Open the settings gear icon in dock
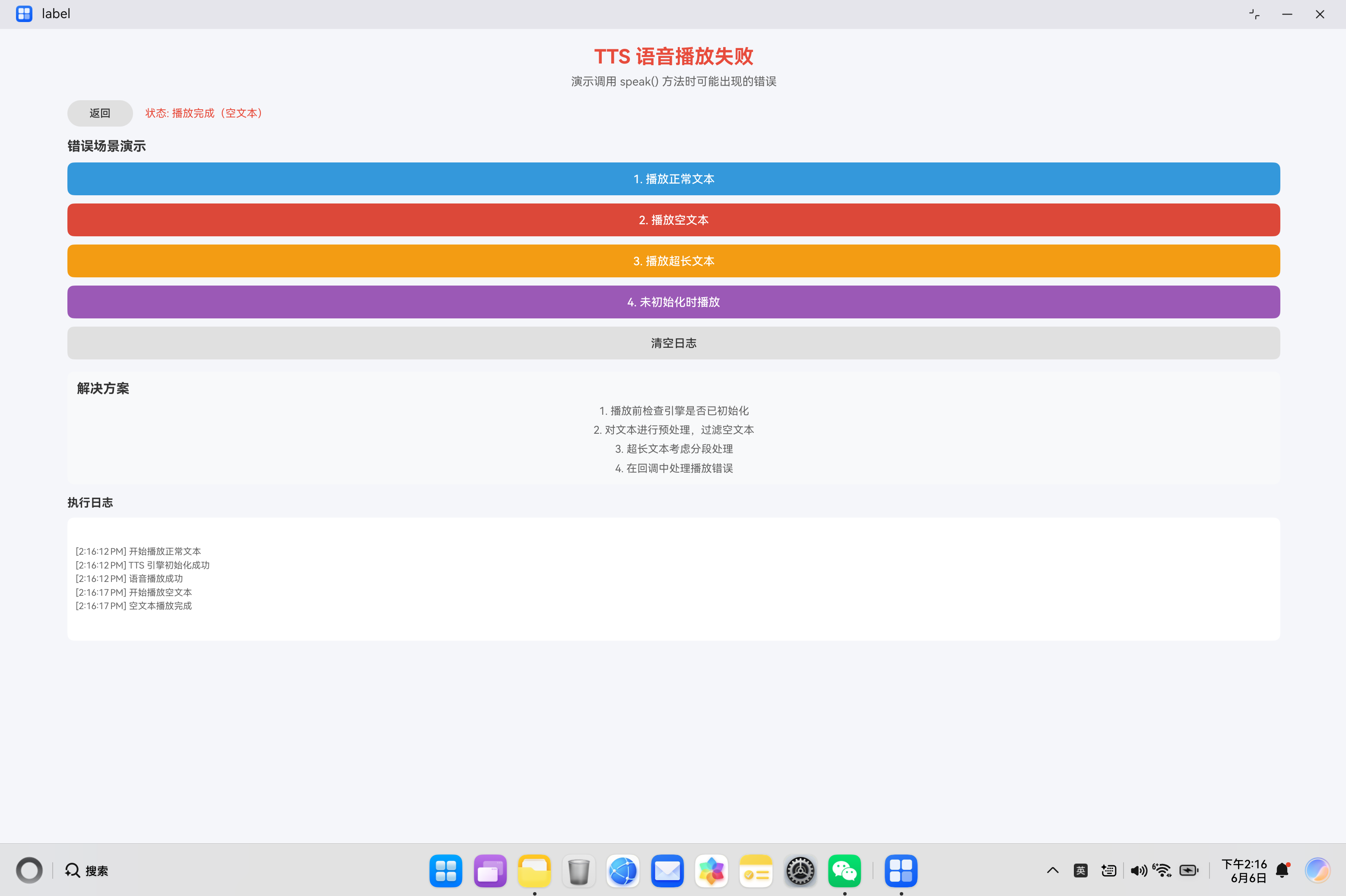 coord(800,871)
